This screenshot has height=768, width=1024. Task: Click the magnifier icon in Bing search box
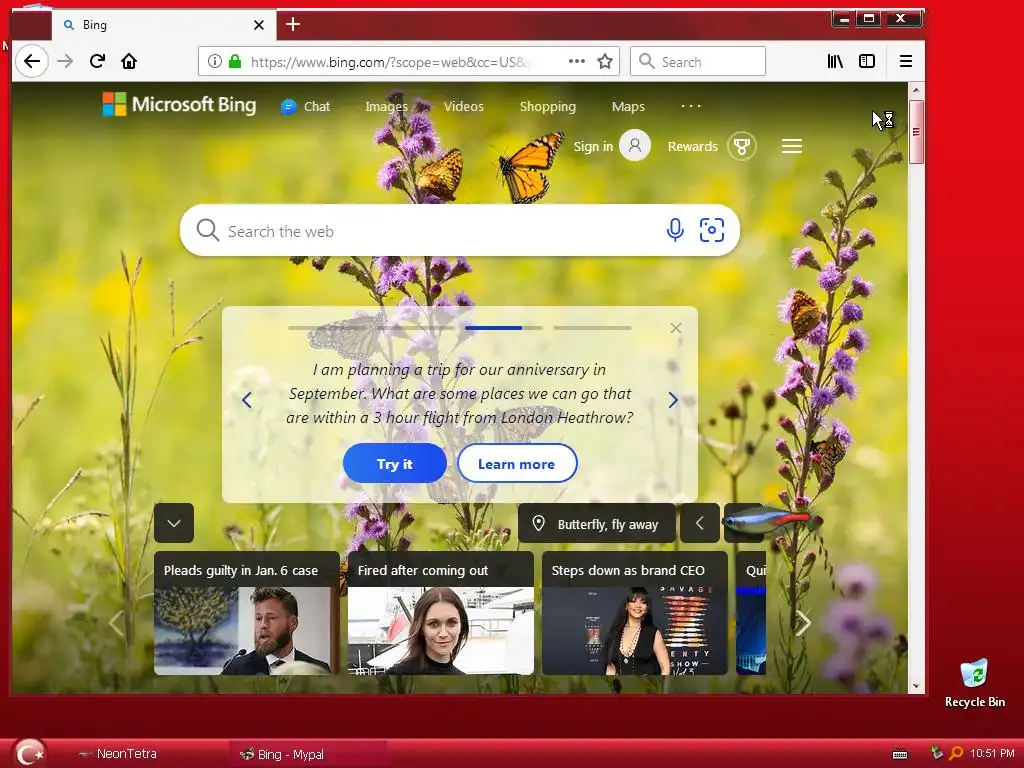click(x=208, y=231)
